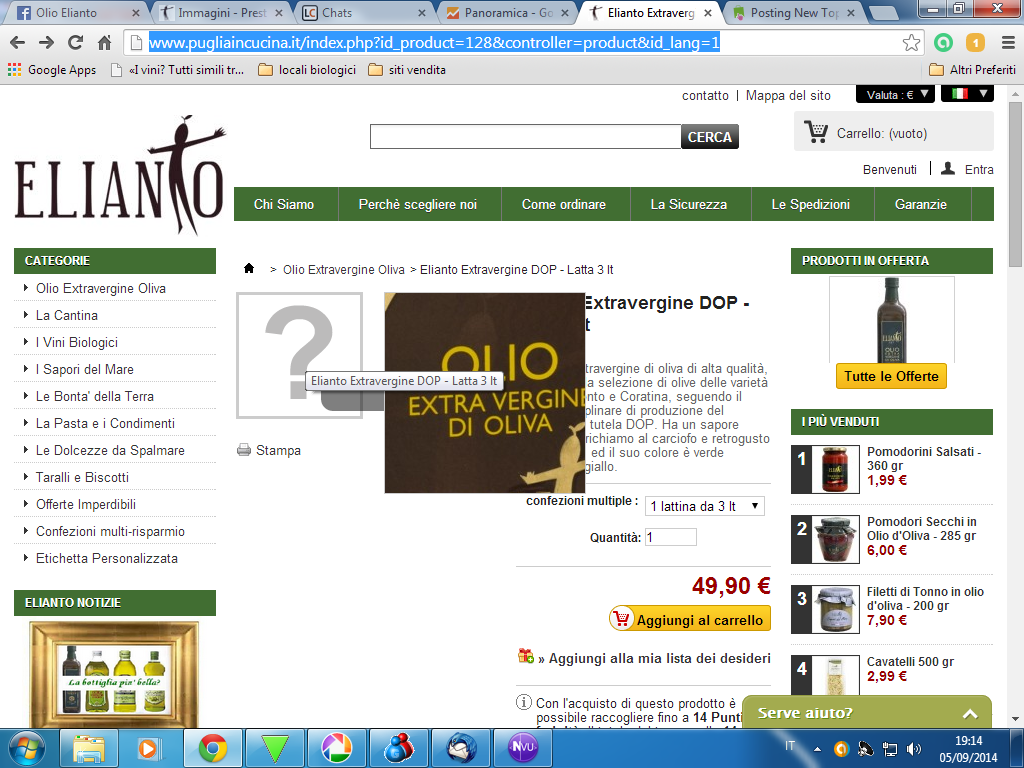Switch to the Posting New Top tab
Image resolution: width=1024 pixels, height=768 pixels.
click(x=794, y=12)
